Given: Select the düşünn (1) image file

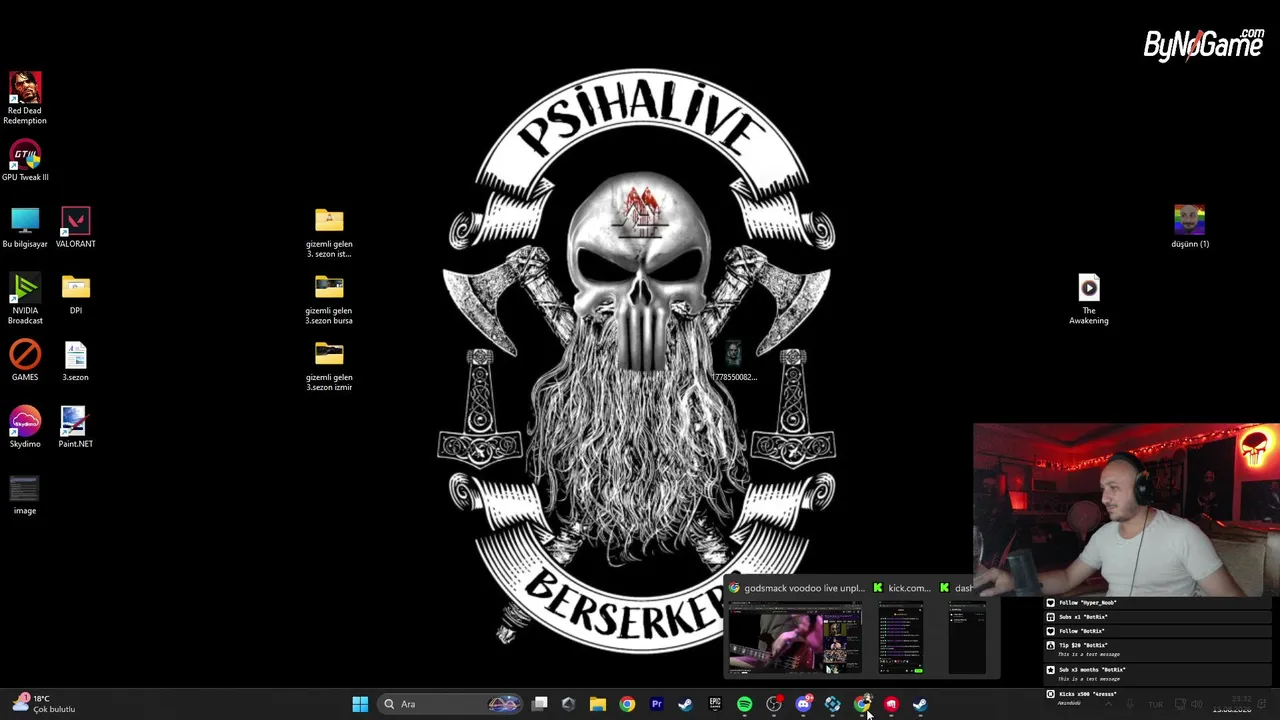Looking at the screenshot, I should [x=1190, y=227].
